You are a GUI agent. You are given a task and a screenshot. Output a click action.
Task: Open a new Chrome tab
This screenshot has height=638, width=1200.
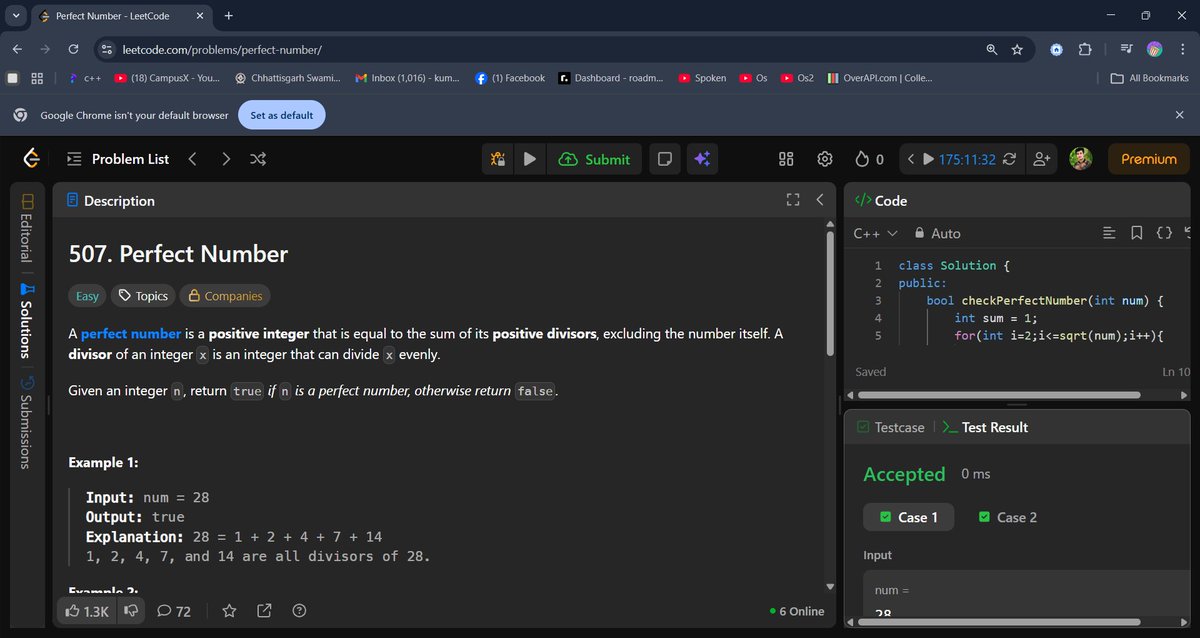tap(229, 16)
